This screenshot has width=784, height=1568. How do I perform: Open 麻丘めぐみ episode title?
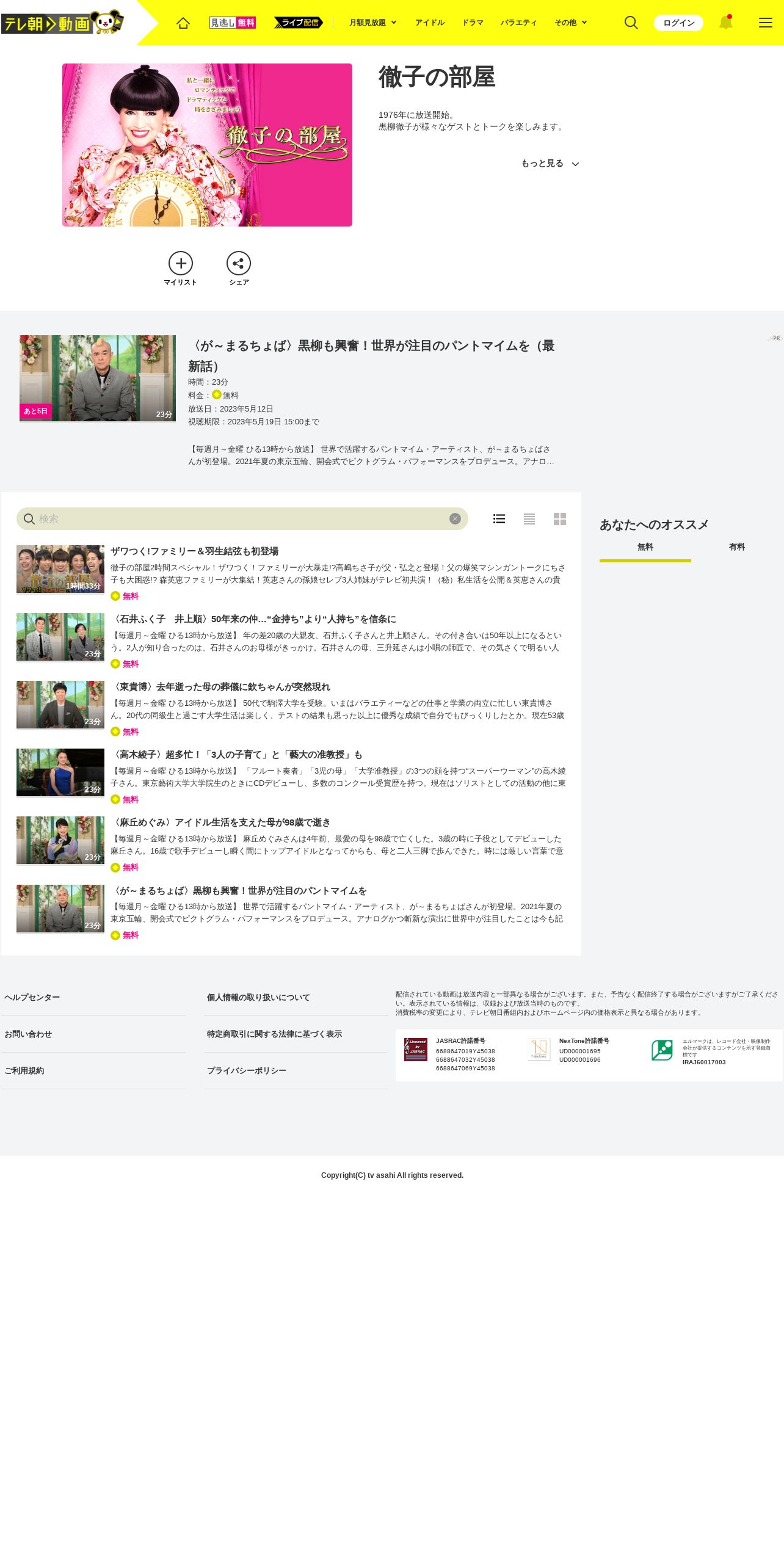coord(220,822)
